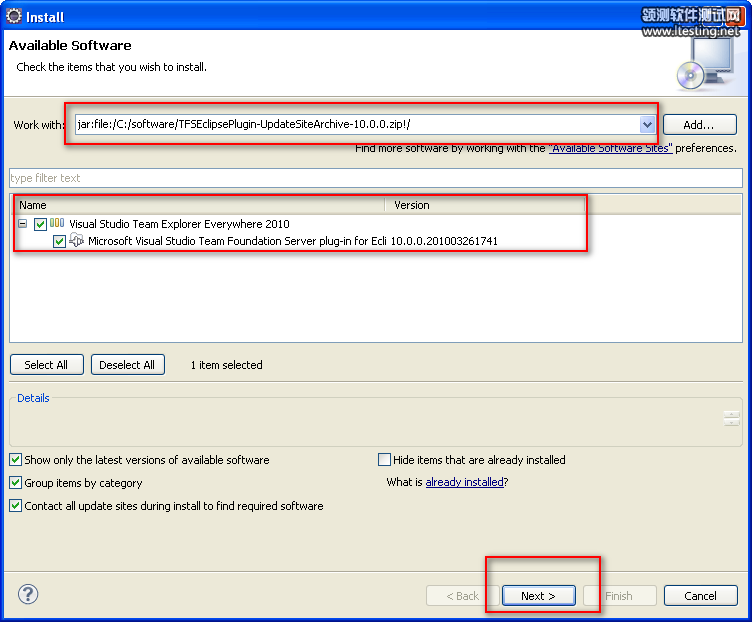This screenshot has height=622, width=752.
Task: Uncheck the Team Foundation Server plug-in checkbox
Action: point(60,241)
